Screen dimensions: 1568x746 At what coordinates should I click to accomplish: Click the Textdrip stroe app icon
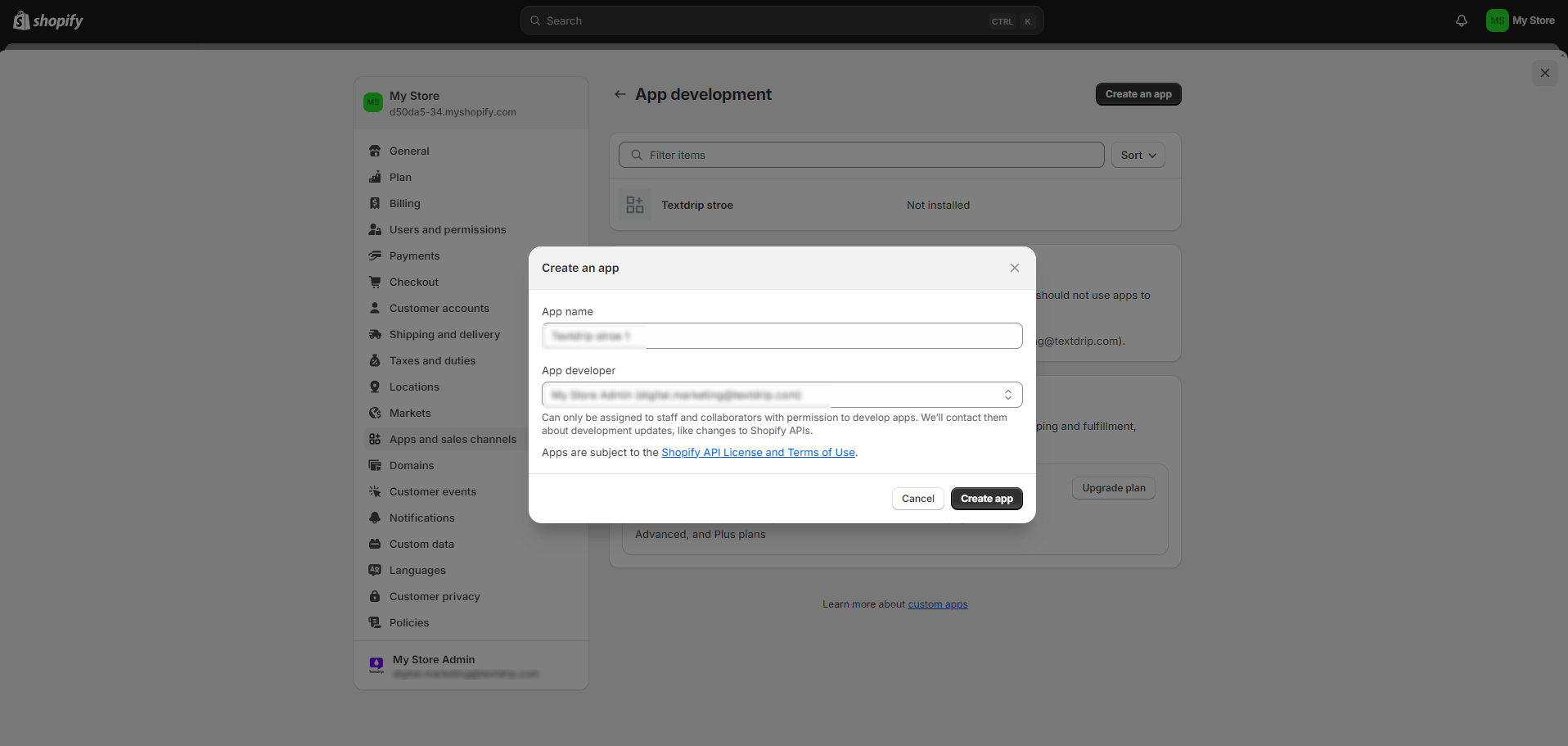[634, 204]
